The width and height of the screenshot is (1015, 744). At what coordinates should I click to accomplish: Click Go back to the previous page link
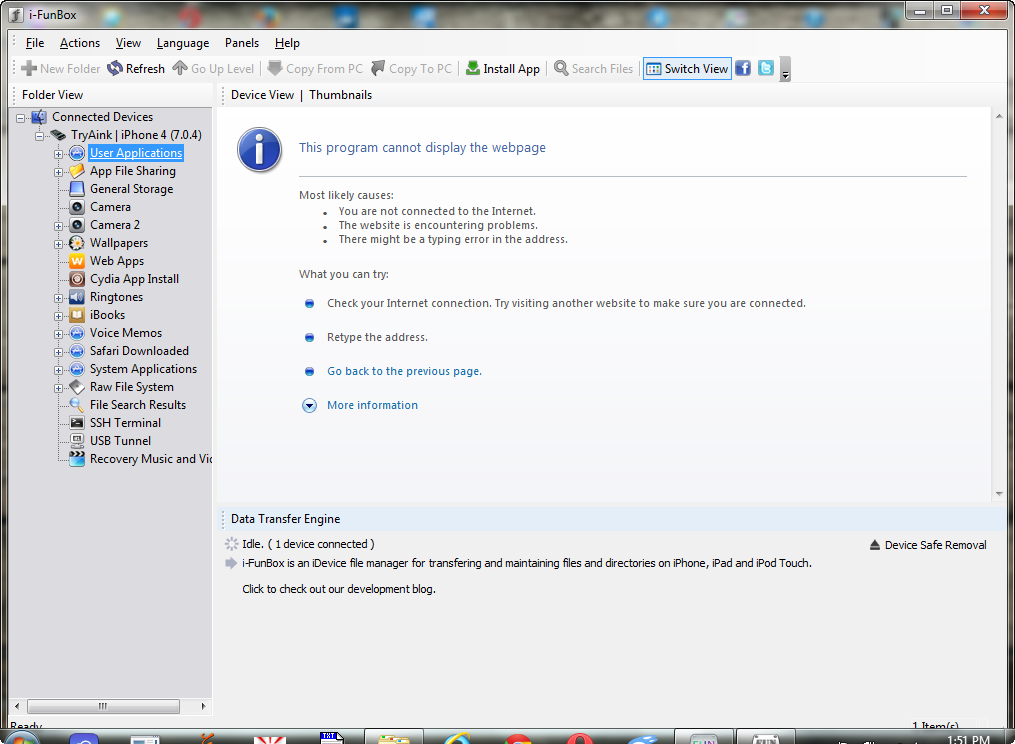pyautogui.click(x=404, y=371)
